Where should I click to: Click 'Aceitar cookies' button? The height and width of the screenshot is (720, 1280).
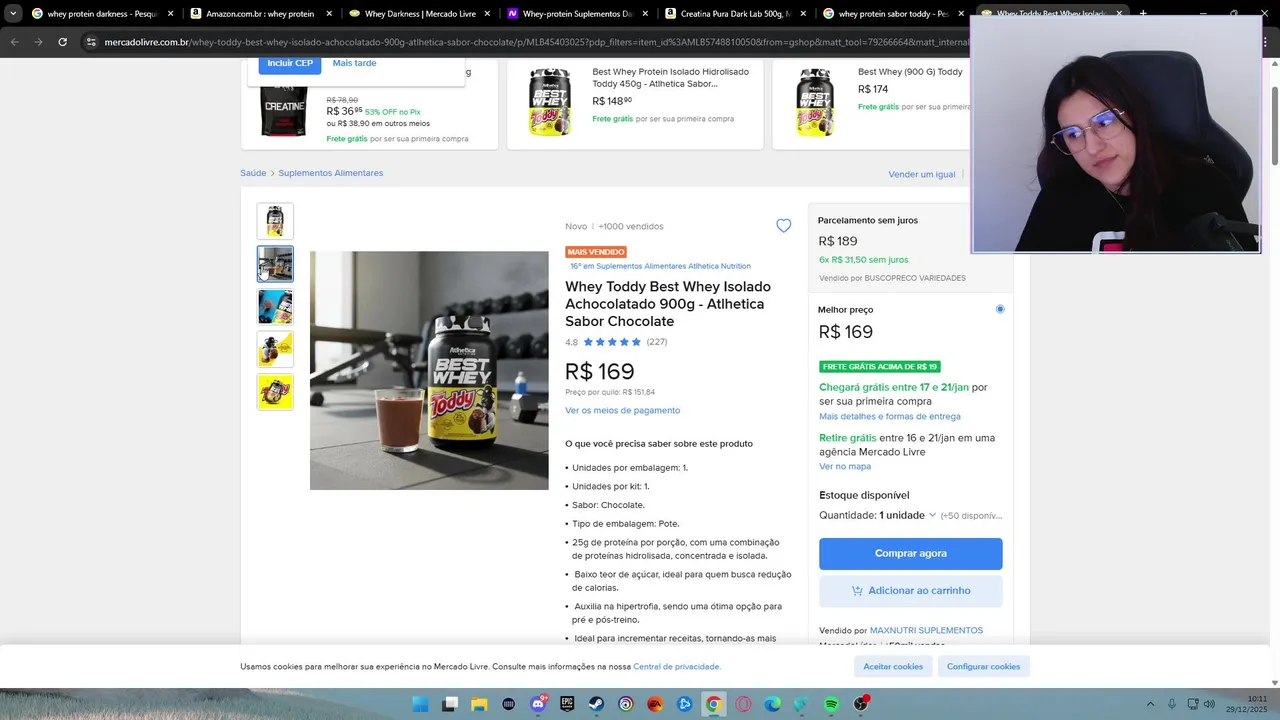[x=893, y=666]
